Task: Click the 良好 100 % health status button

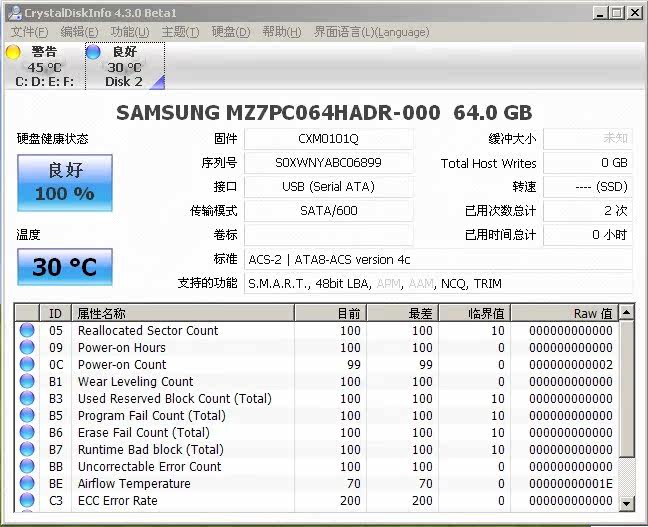Action: [x=64, y=182]
